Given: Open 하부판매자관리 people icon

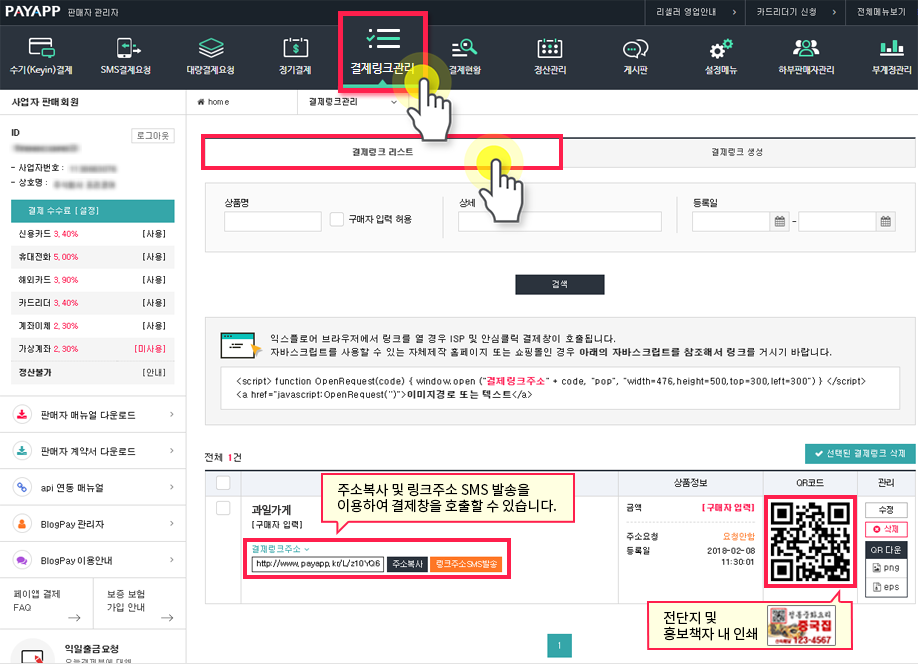Looking at the screenshot, I should coord(806,47).
